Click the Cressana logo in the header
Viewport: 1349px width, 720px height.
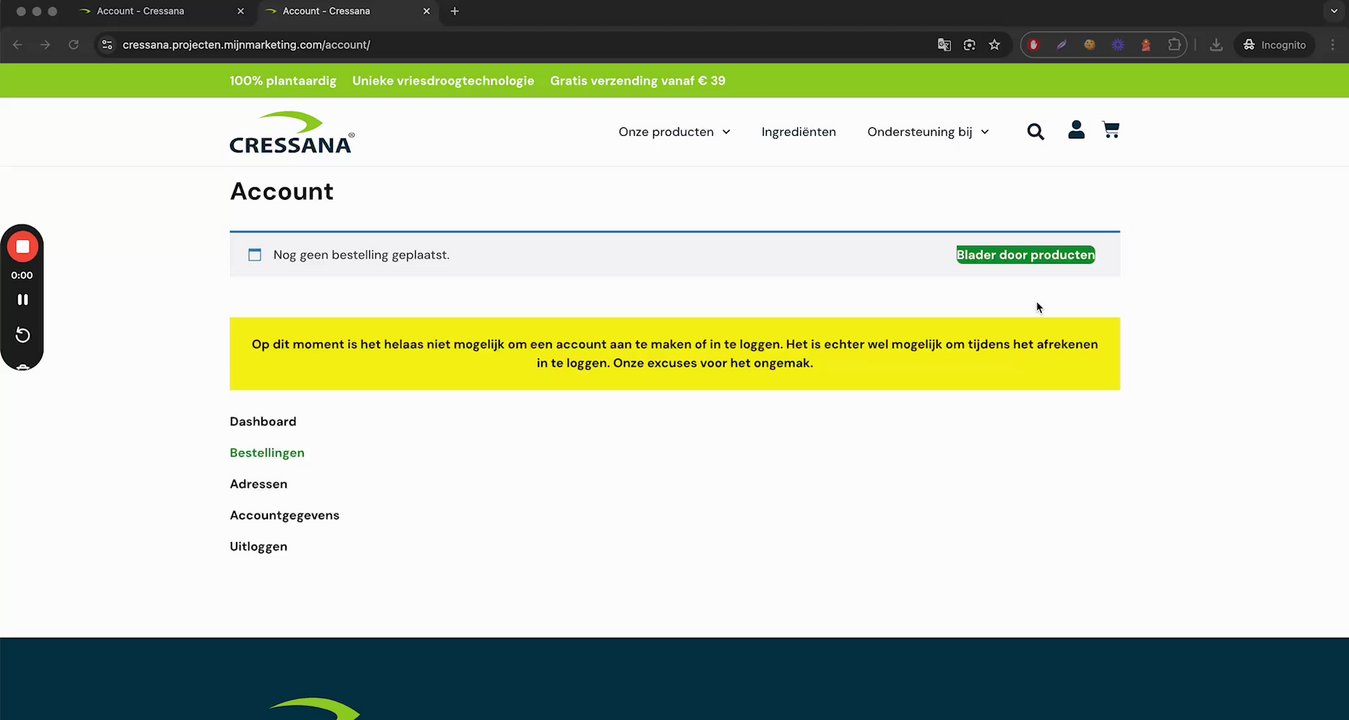point(292,132)
